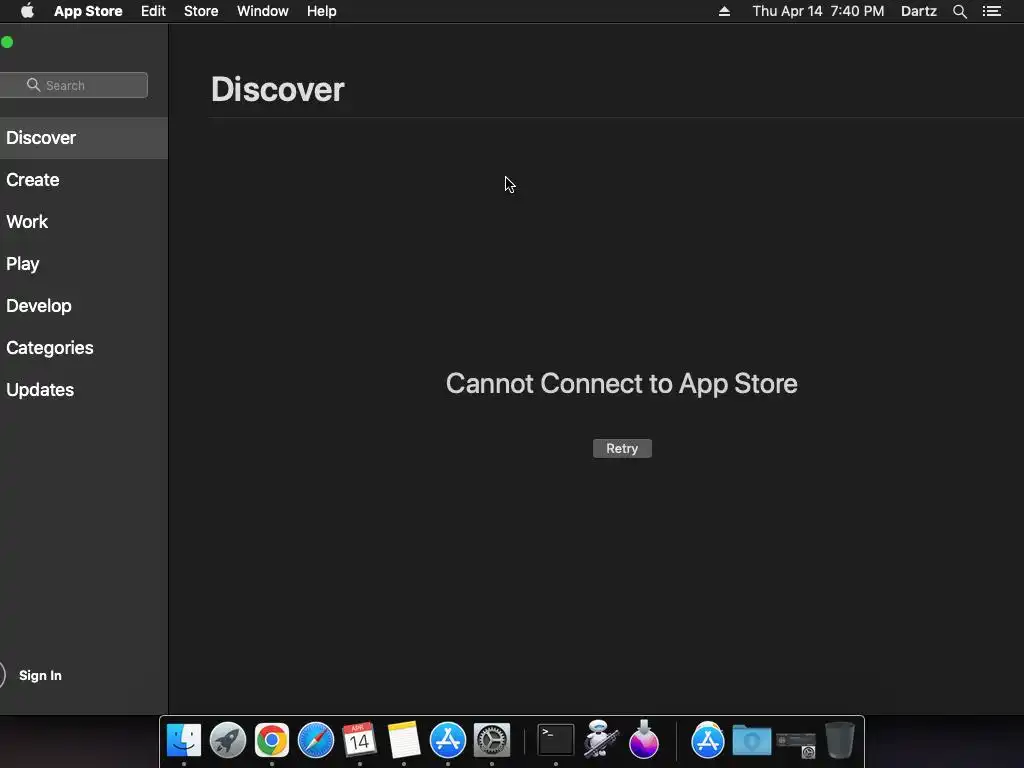
Task: Click App Store icon next to blue folder
Action: pyautogui.click(x=708, y=741)
